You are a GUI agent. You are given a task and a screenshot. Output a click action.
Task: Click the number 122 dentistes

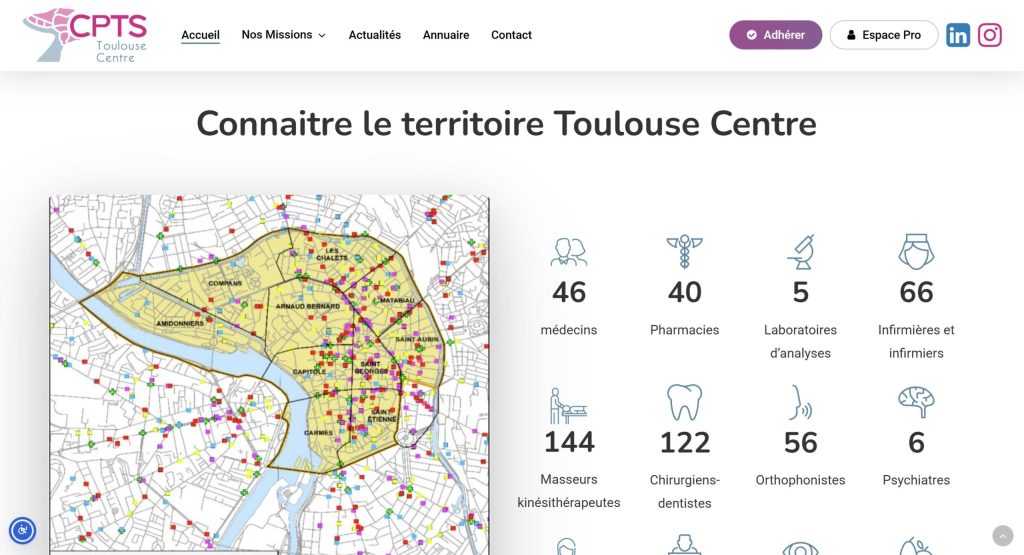(684, 443)
